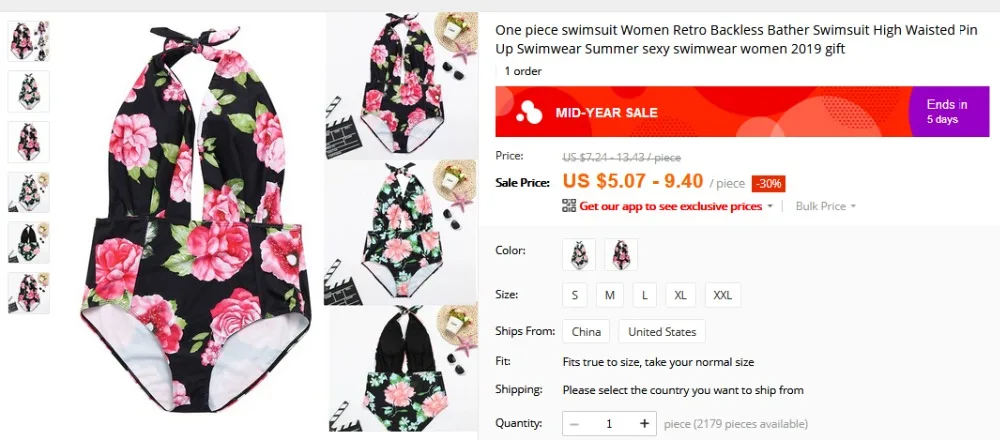This screenshot has width=1000, height=440.
Task: Increase quantity with the plus button
Action: click(x=644, y=423)
